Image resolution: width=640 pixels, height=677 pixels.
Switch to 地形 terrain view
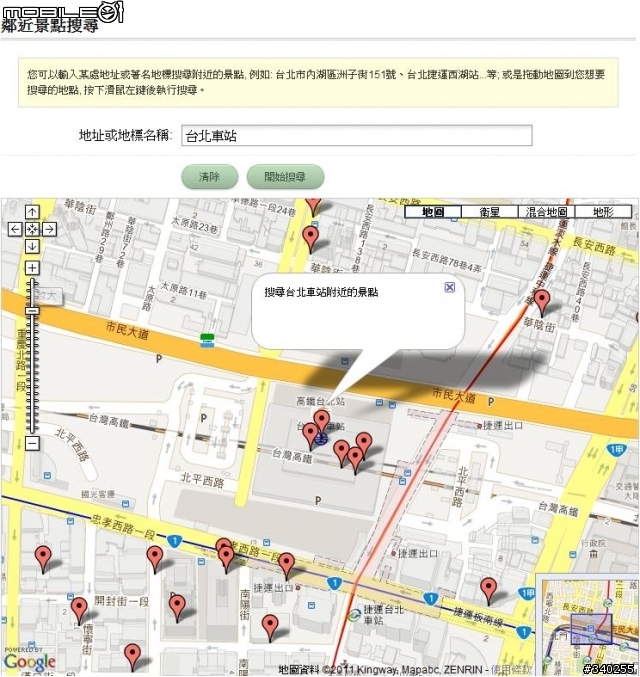[603, 212]
